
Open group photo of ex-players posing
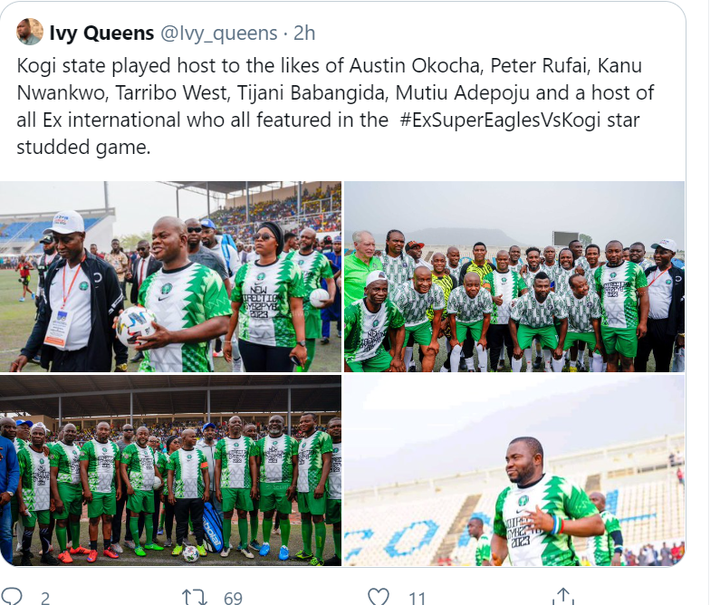point(514,276)
